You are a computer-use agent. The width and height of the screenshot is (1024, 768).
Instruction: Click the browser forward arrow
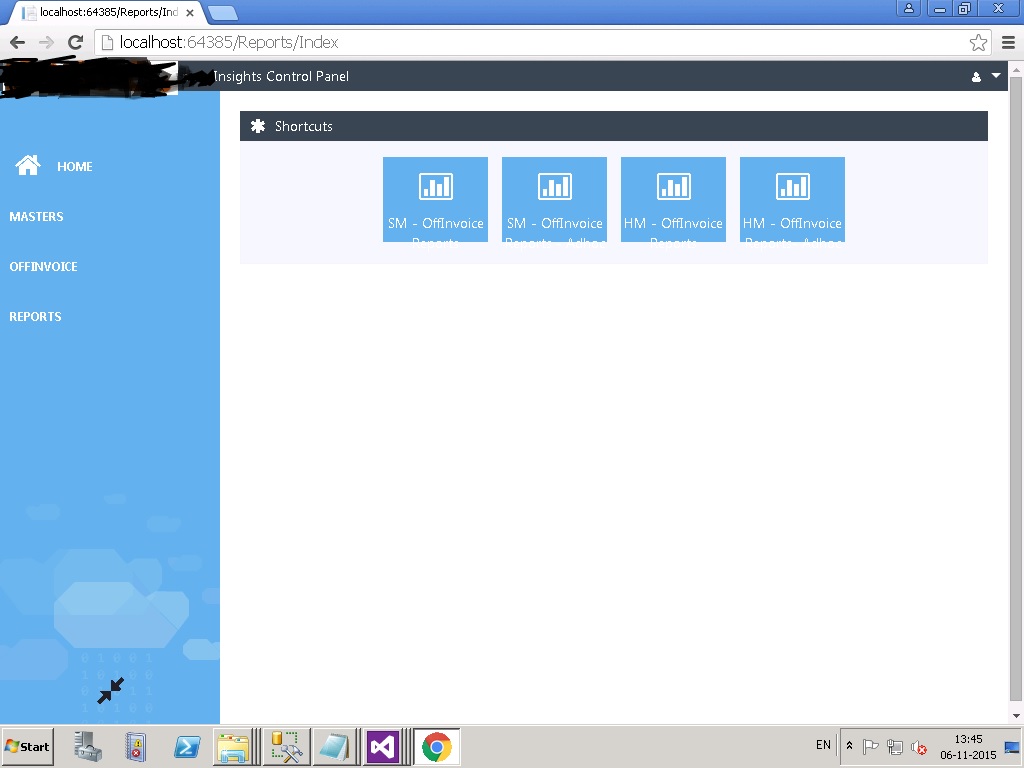click(46, 42)
